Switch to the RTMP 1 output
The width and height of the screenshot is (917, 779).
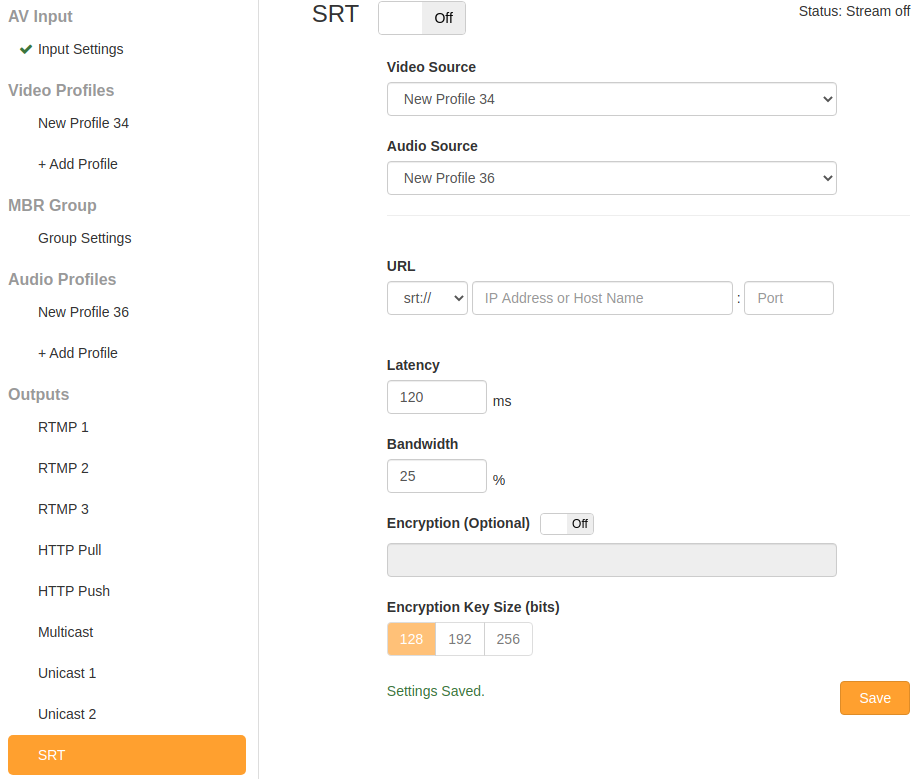pyautogui.click(x=63, y=426)
